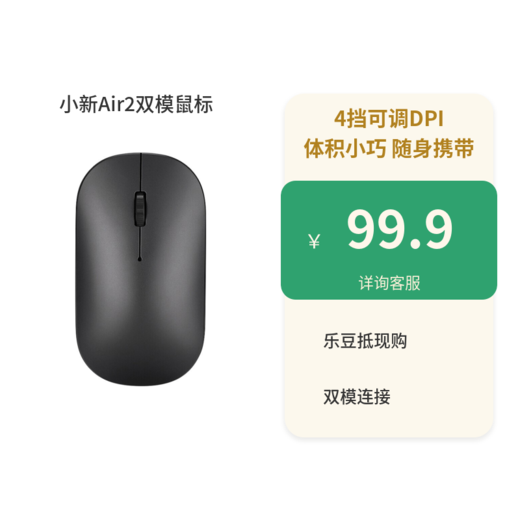Click the 4挡可调DPI headline
Screen dimensions: 520x520
389,119
